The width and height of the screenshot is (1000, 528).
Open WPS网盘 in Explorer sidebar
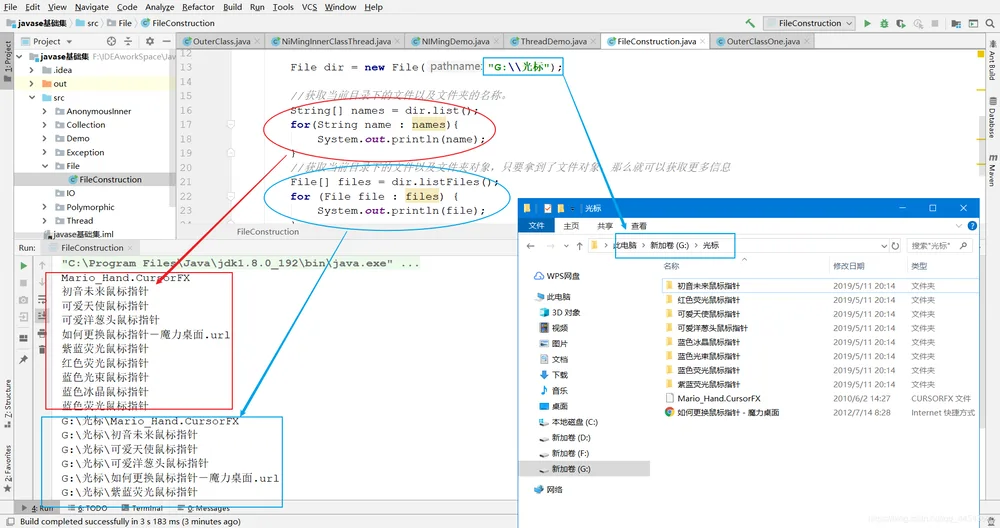557,276
